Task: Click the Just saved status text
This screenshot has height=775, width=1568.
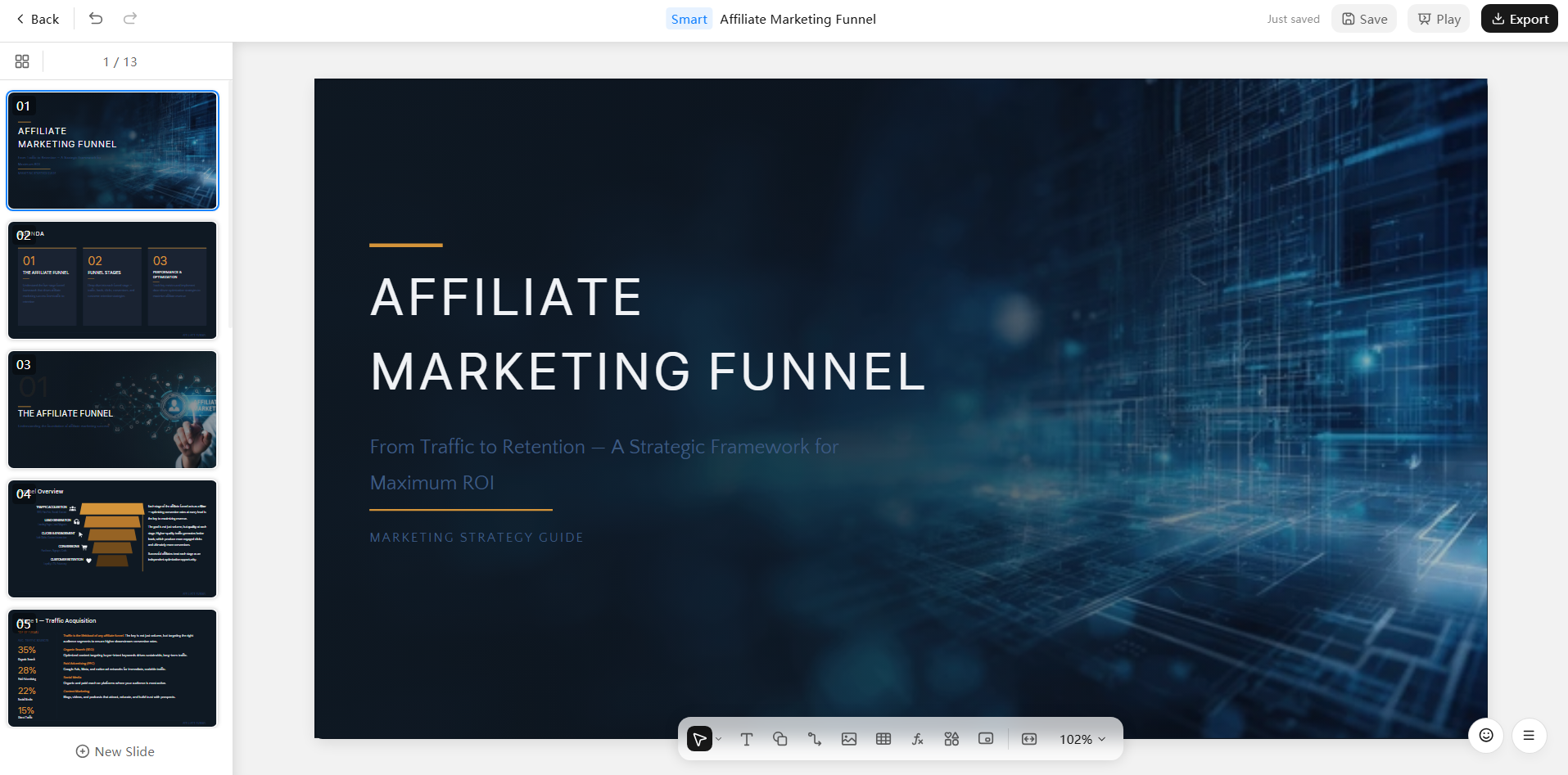Action: 1293,19
